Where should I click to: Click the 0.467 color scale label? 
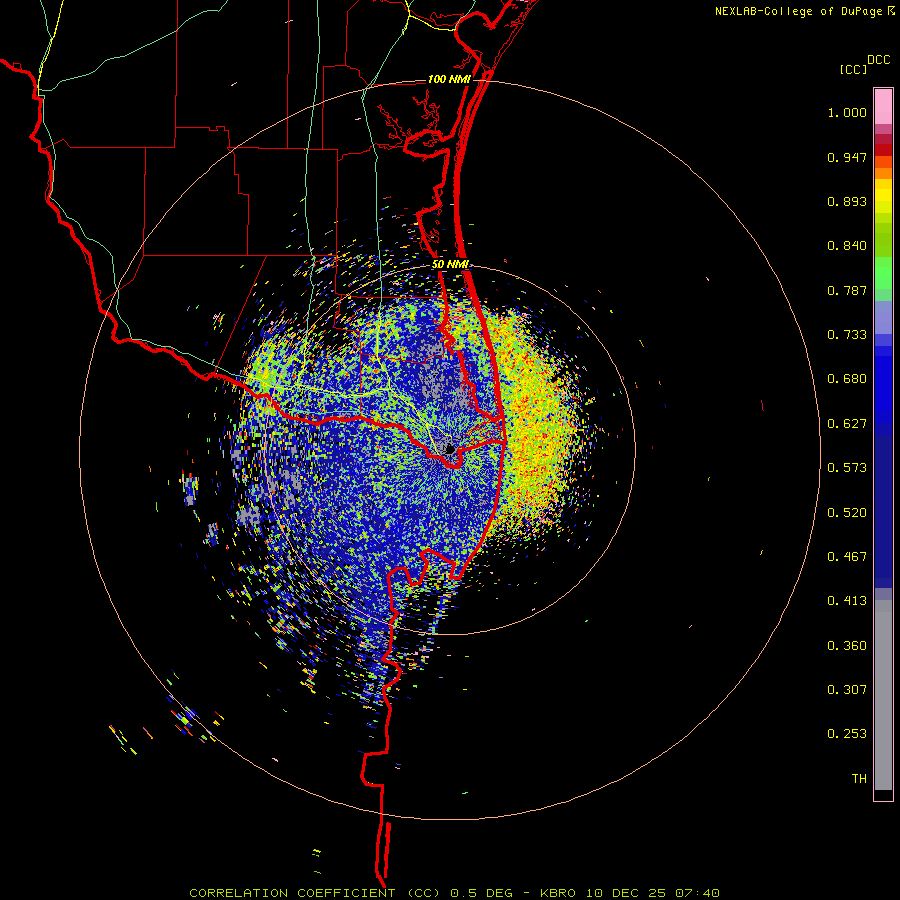pyautogui.click(x=847, y=557)
